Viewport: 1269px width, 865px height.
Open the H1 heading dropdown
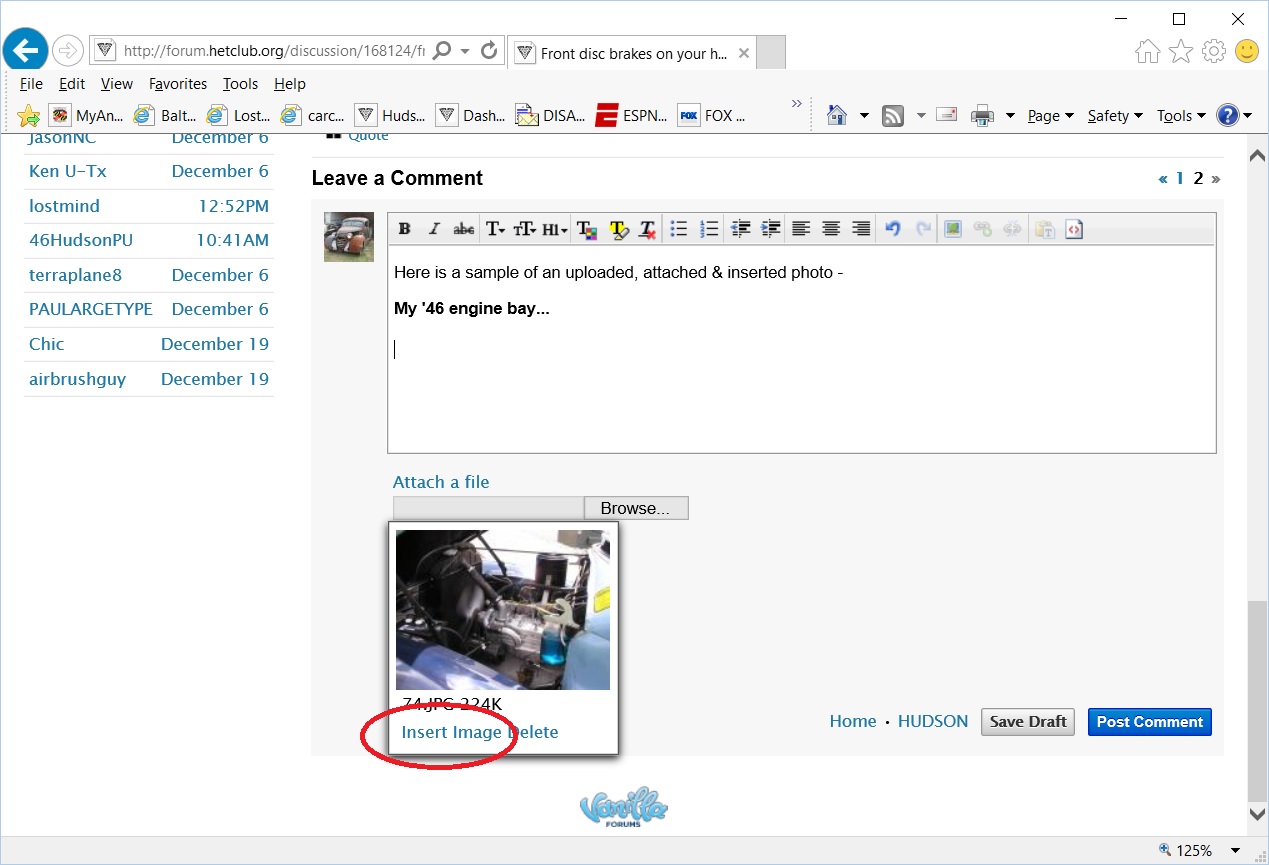click(555, 229)
